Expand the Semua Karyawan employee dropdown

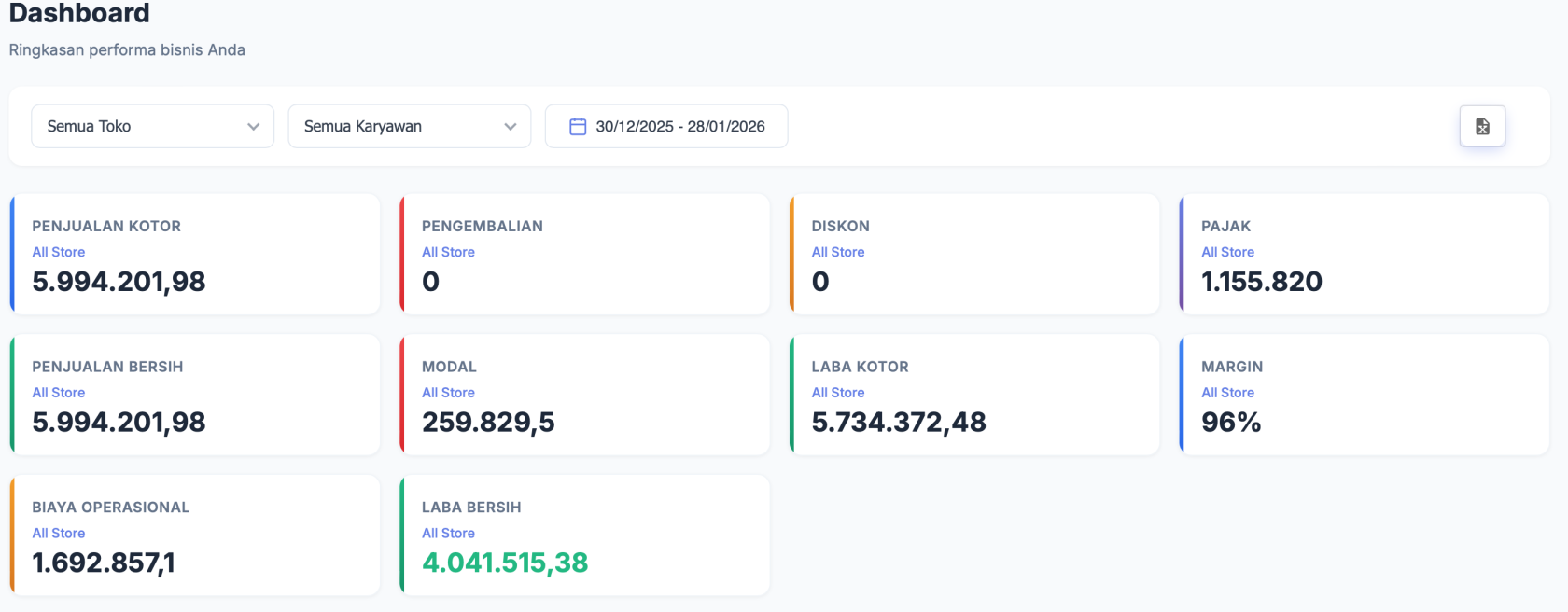[409, 127]
